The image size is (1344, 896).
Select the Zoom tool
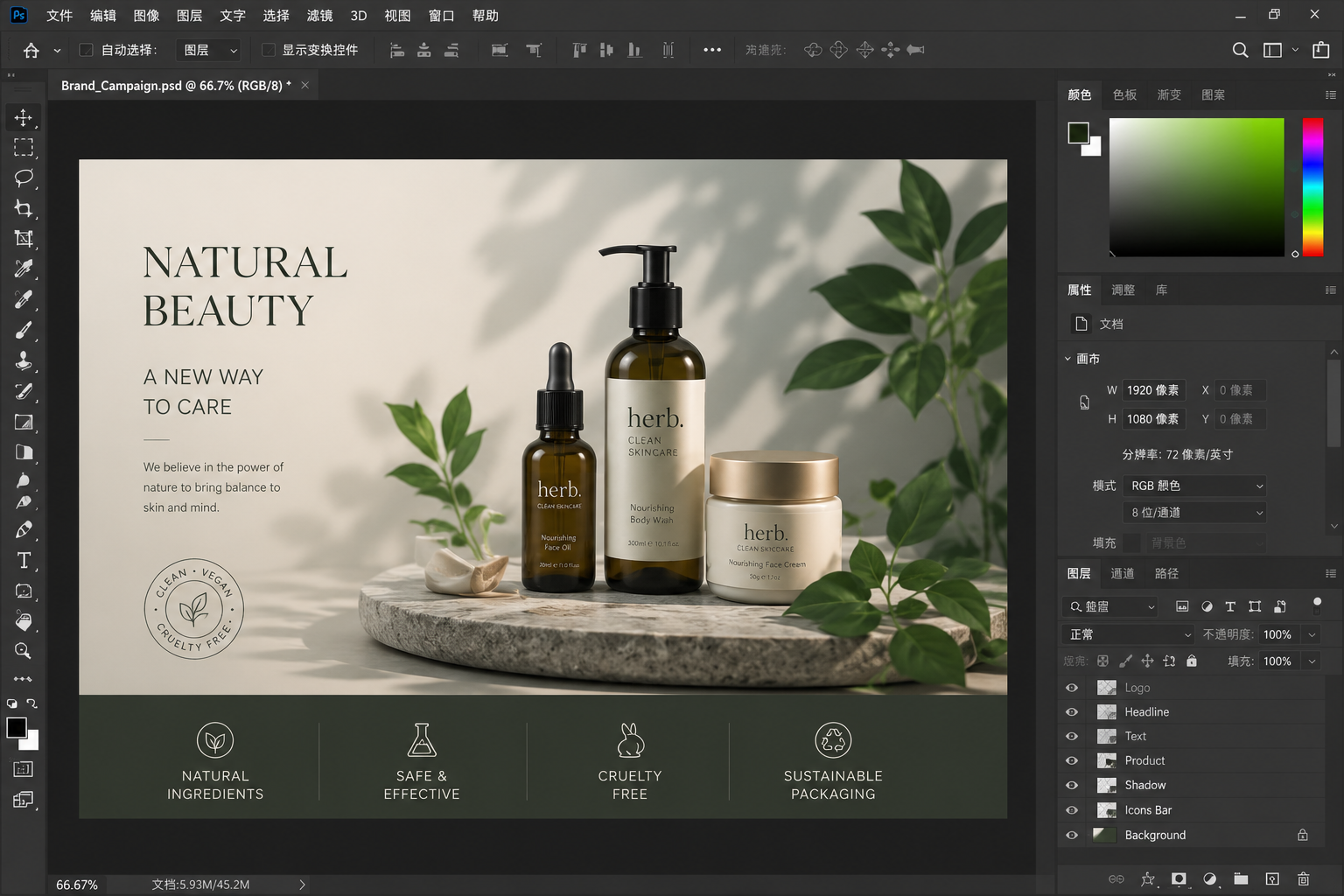[24, 651]
